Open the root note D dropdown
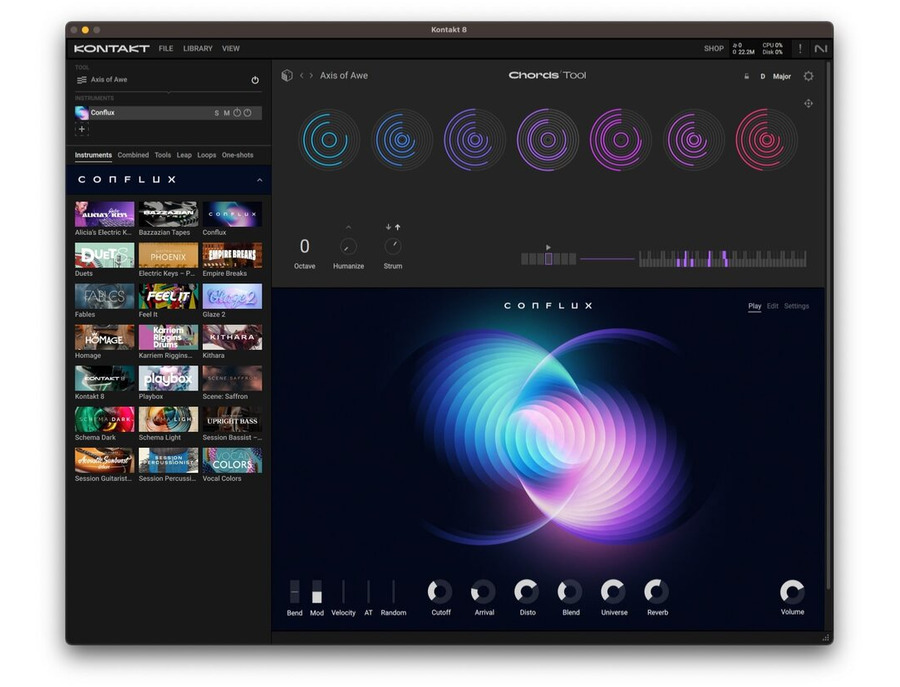 click(763, 76)
